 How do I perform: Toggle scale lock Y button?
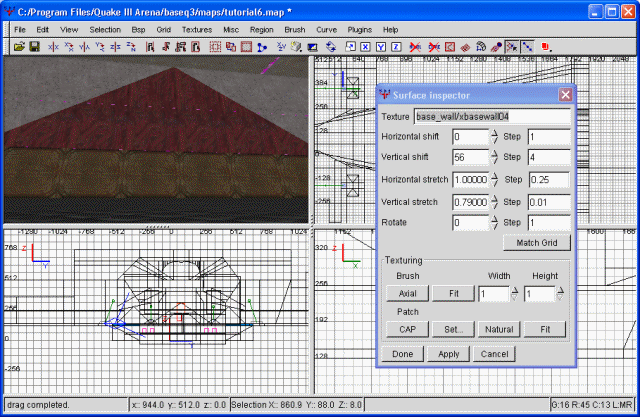pos(381,47)
